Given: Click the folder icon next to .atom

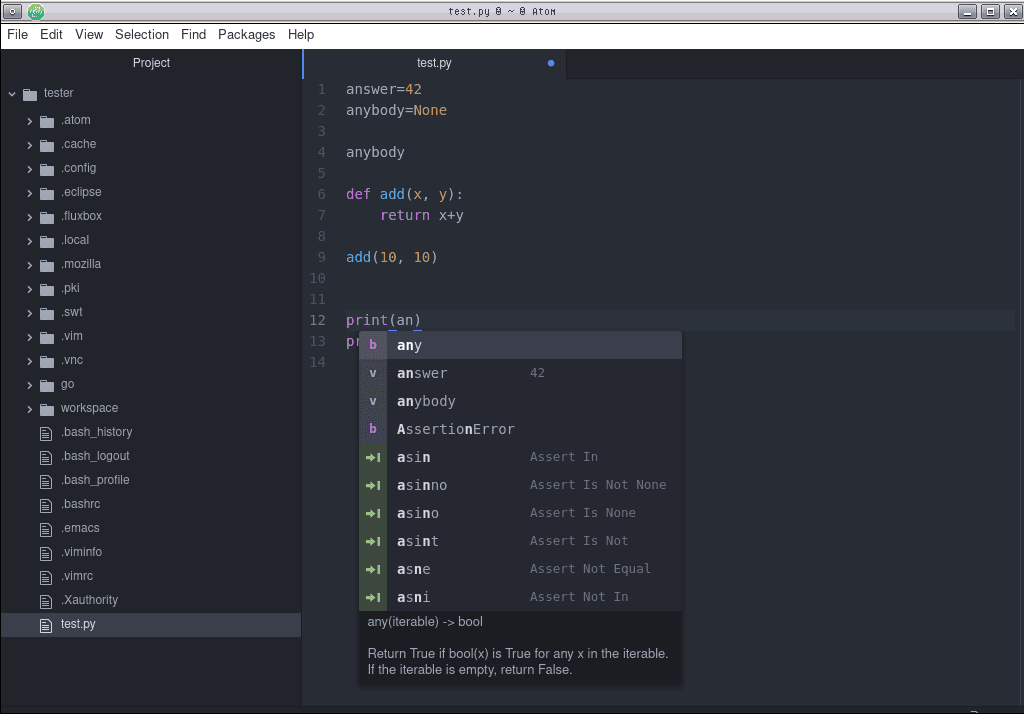Looking at the screenshot, I should 47,121.
